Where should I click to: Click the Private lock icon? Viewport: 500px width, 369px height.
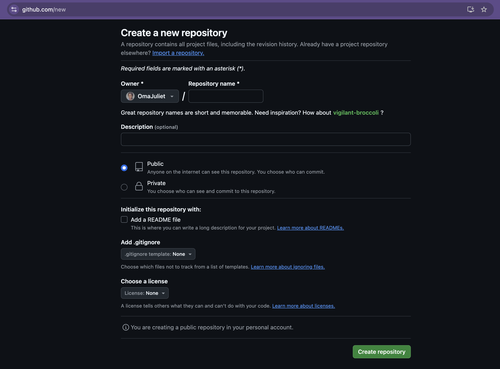click(139, 186)
